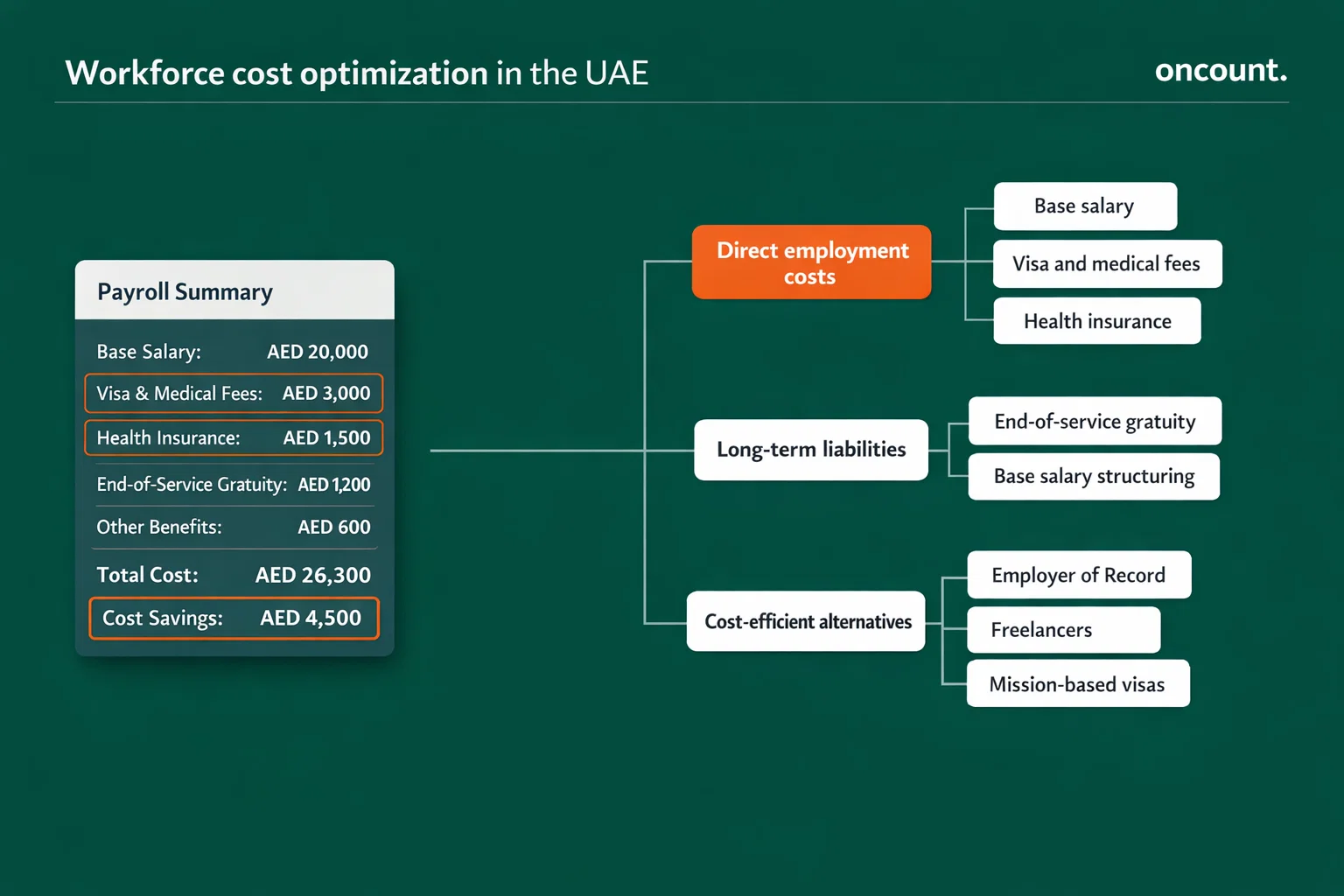1344x896 pixels.
Task: Toggle the Health Insurance highlight
Action: (233, 437)
